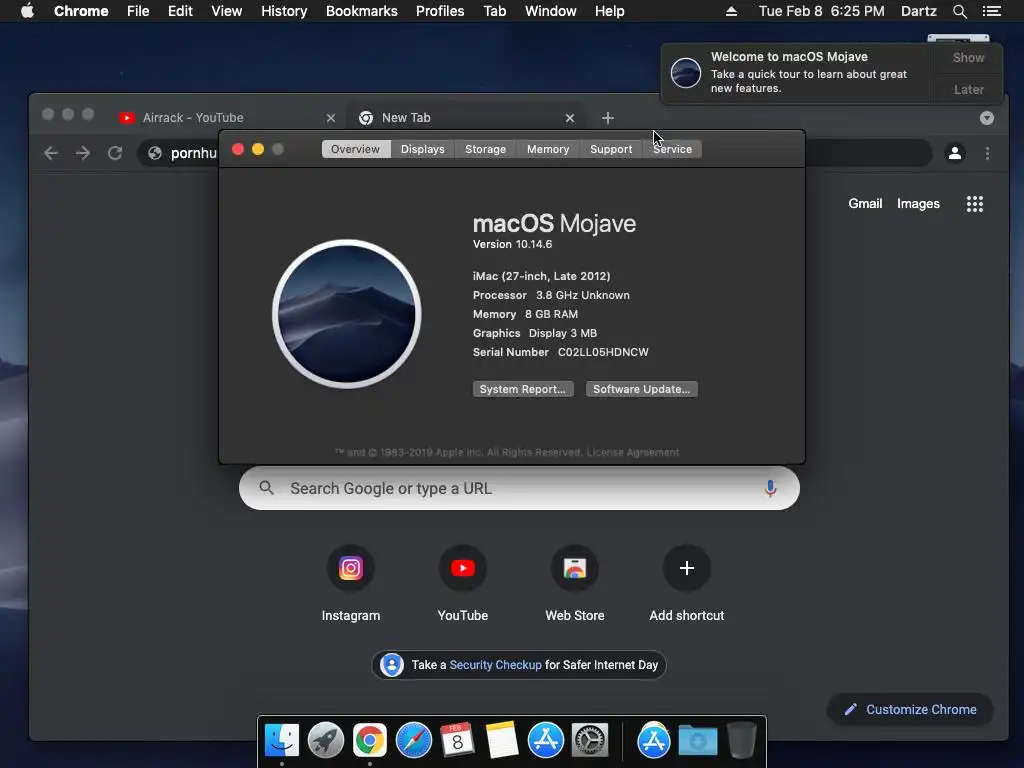Click the Software Update button

coord(641,389)
